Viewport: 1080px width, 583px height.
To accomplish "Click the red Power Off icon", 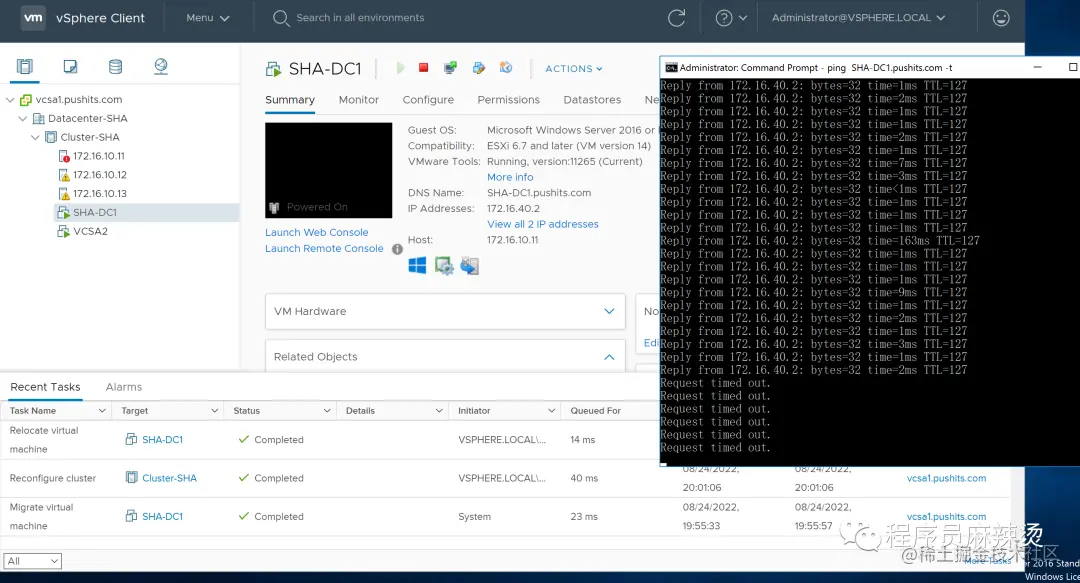I will point(424,68).
